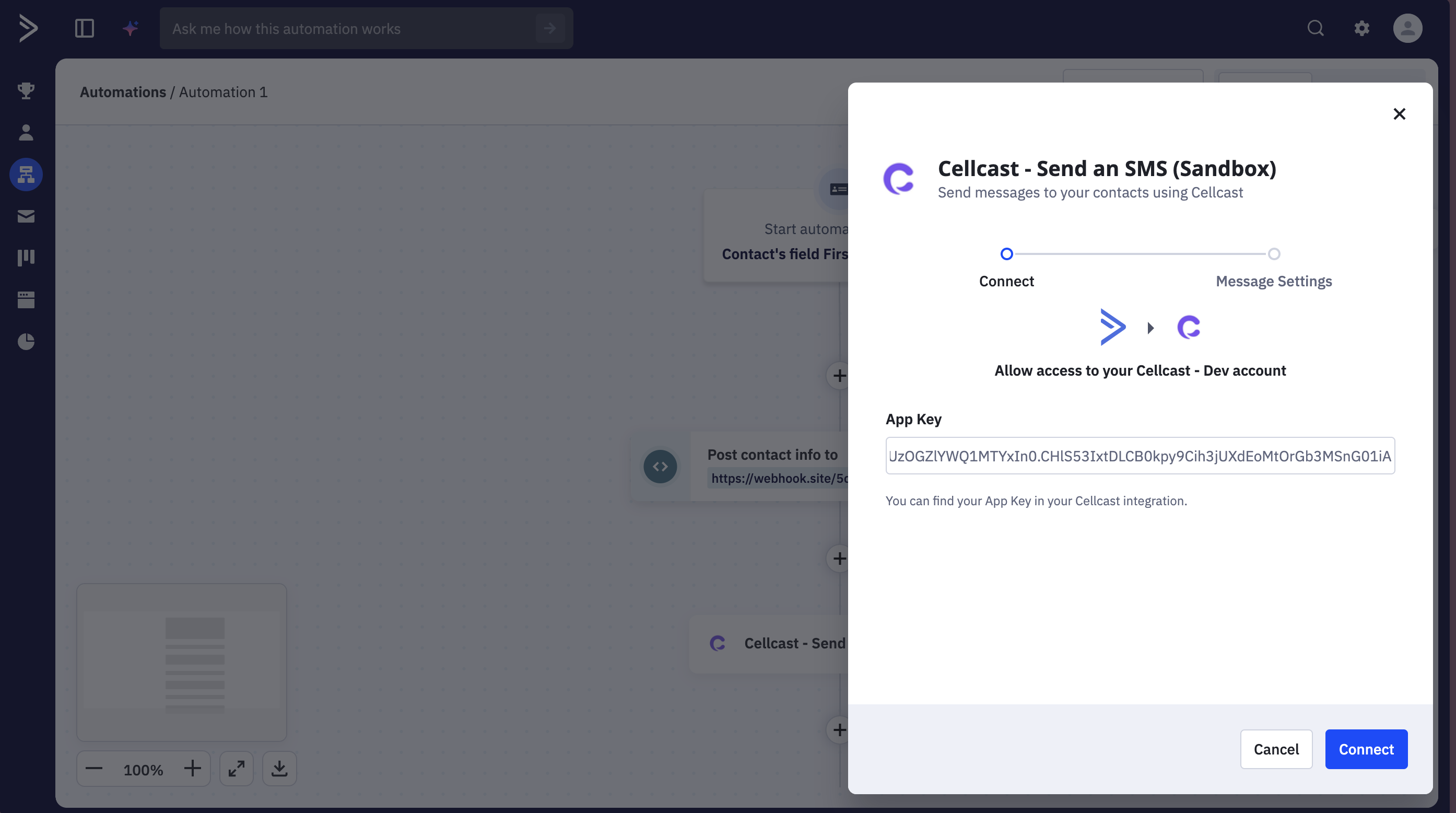1456x813 pixels.
Task: Zoom in the automation canvas
Action: tap(192, 769)
